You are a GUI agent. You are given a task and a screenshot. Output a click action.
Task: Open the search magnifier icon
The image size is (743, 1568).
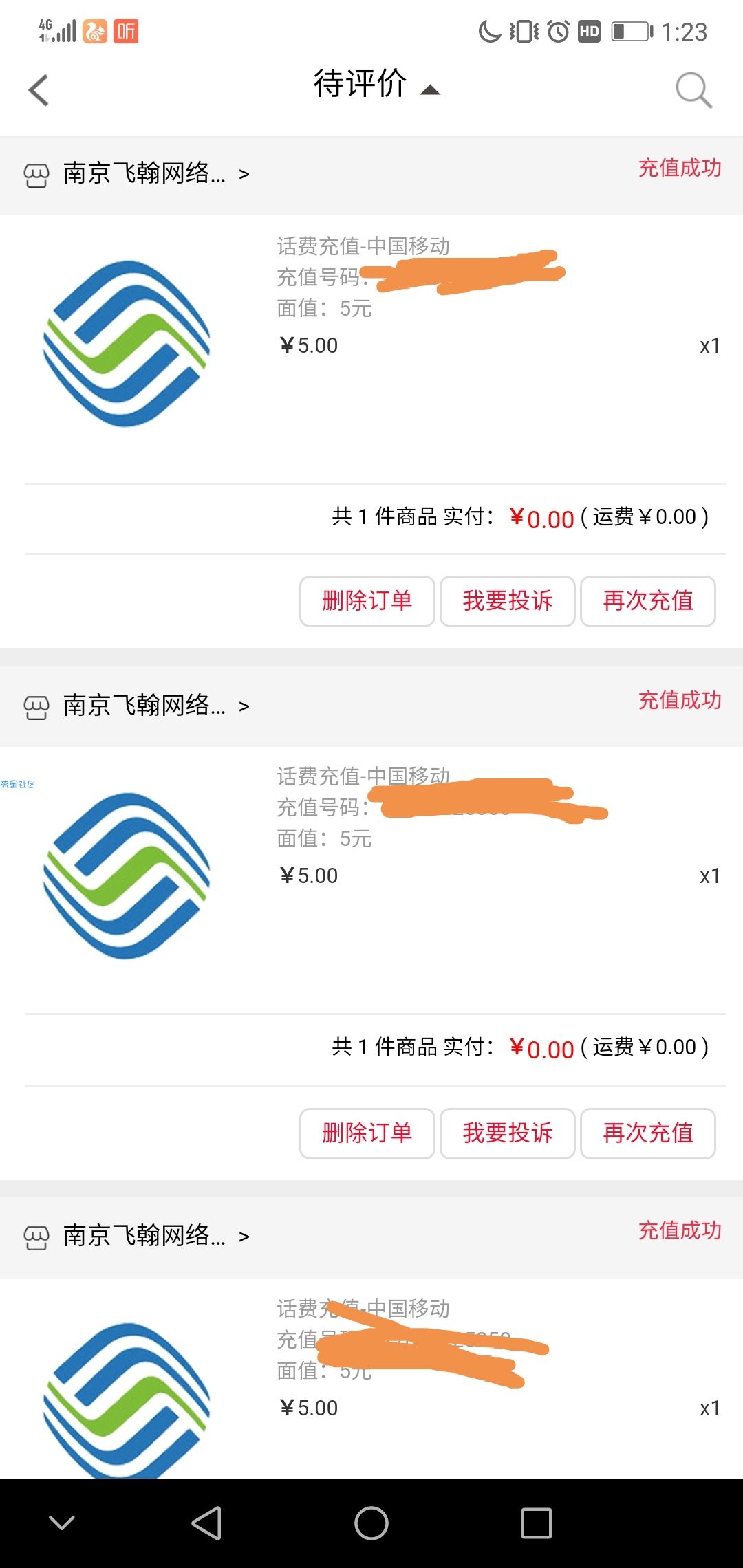point(693,90)
